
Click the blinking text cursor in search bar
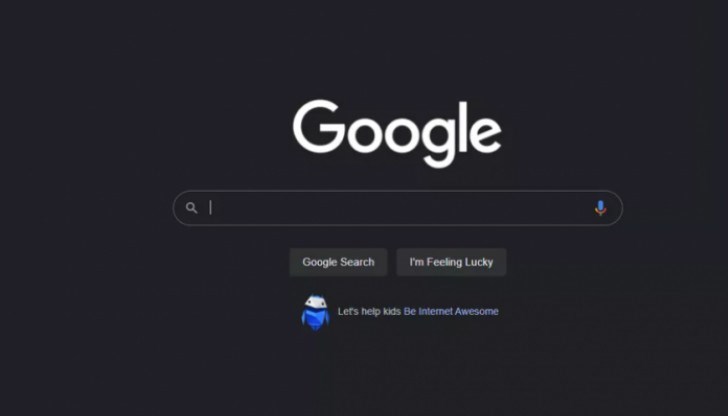pyautogui.click(x=210, y=208)
